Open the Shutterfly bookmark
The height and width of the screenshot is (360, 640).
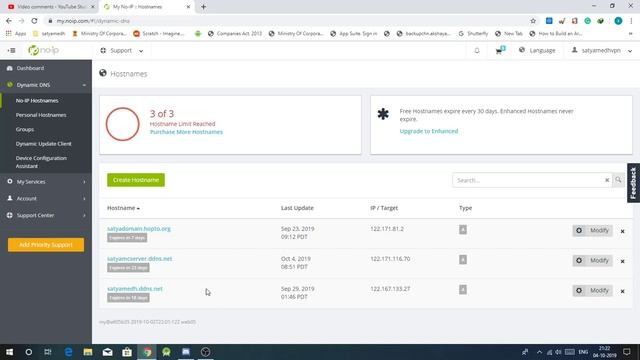473,33
